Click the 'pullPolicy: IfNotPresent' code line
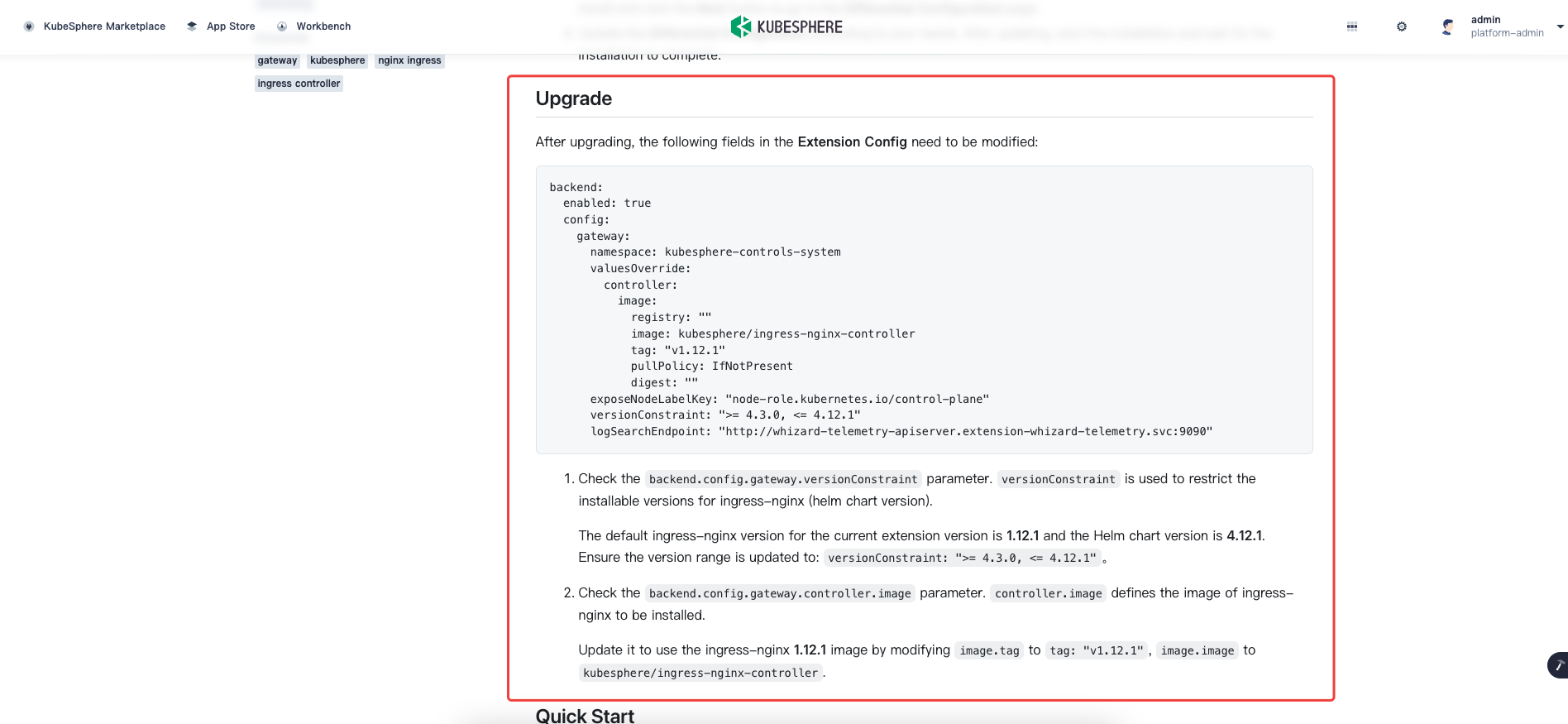The image size is (1568, 724). pos(711,367)
